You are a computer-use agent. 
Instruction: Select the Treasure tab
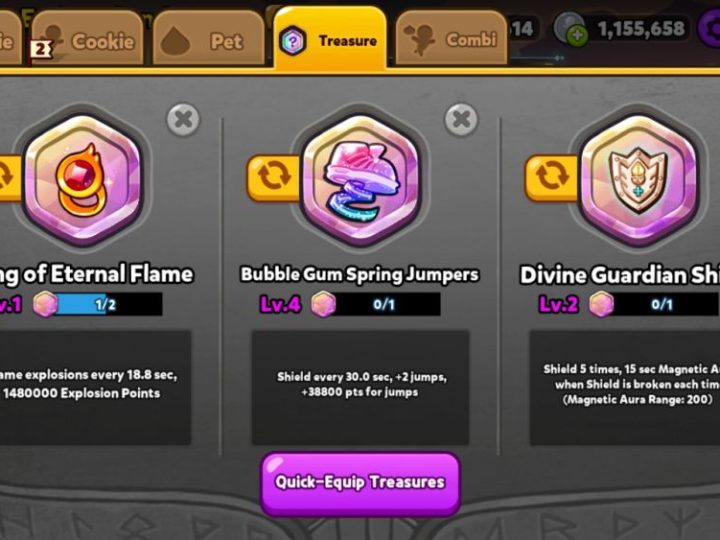(330, 39)
